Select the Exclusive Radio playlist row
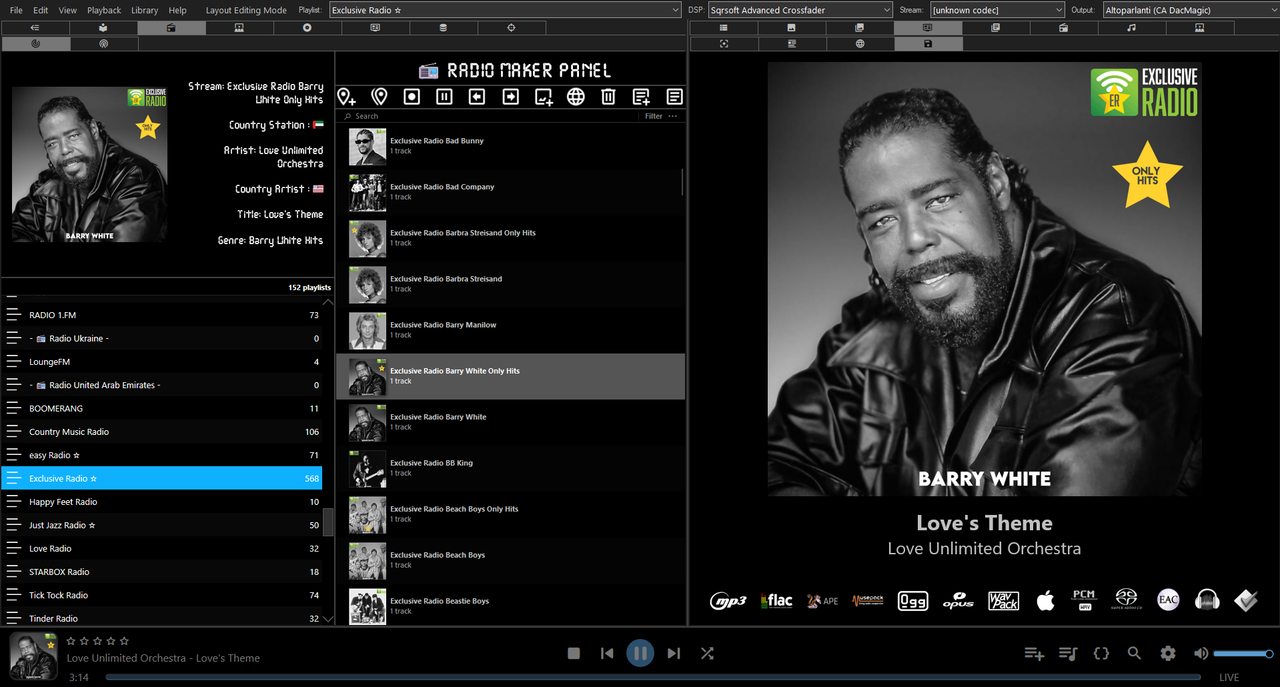The height and width of the screenshot is (687, 1280). click(161, 479)
